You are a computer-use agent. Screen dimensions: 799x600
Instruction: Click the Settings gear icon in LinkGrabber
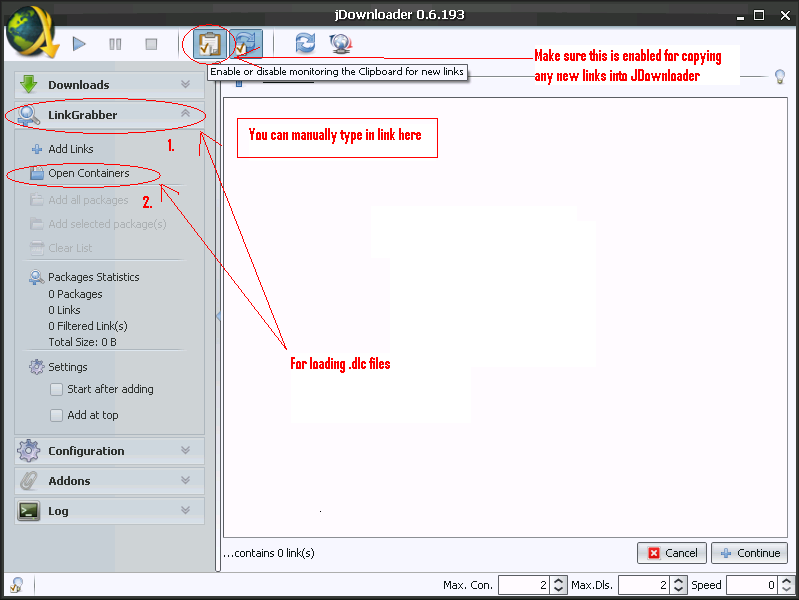click(x=36, y=367)
